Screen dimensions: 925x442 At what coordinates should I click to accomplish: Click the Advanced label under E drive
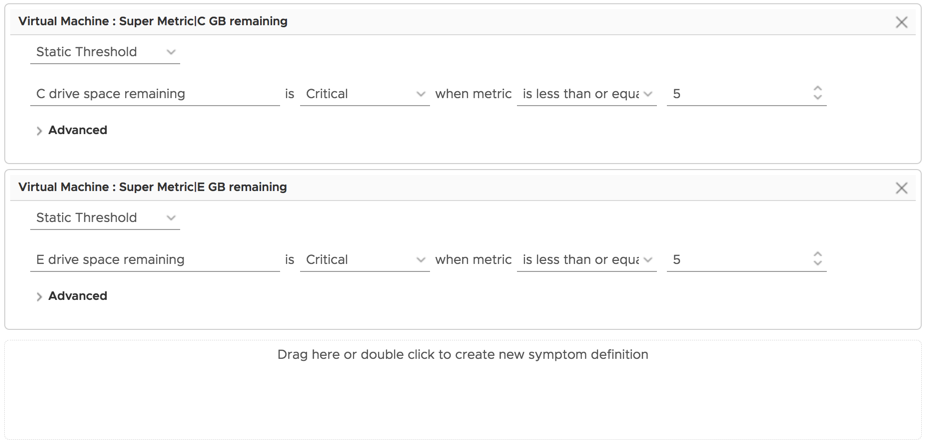78,296
